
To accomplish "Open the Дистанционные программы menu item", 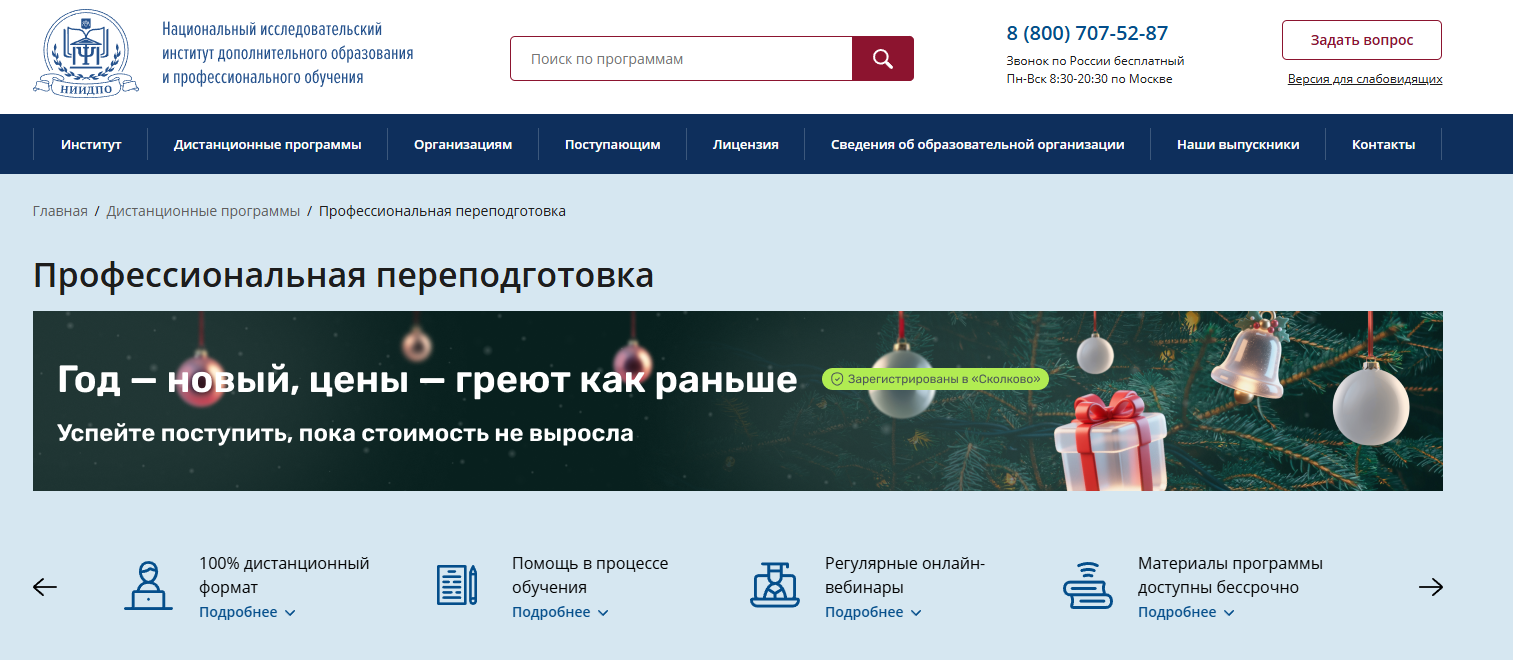I will tap(267, 144).
